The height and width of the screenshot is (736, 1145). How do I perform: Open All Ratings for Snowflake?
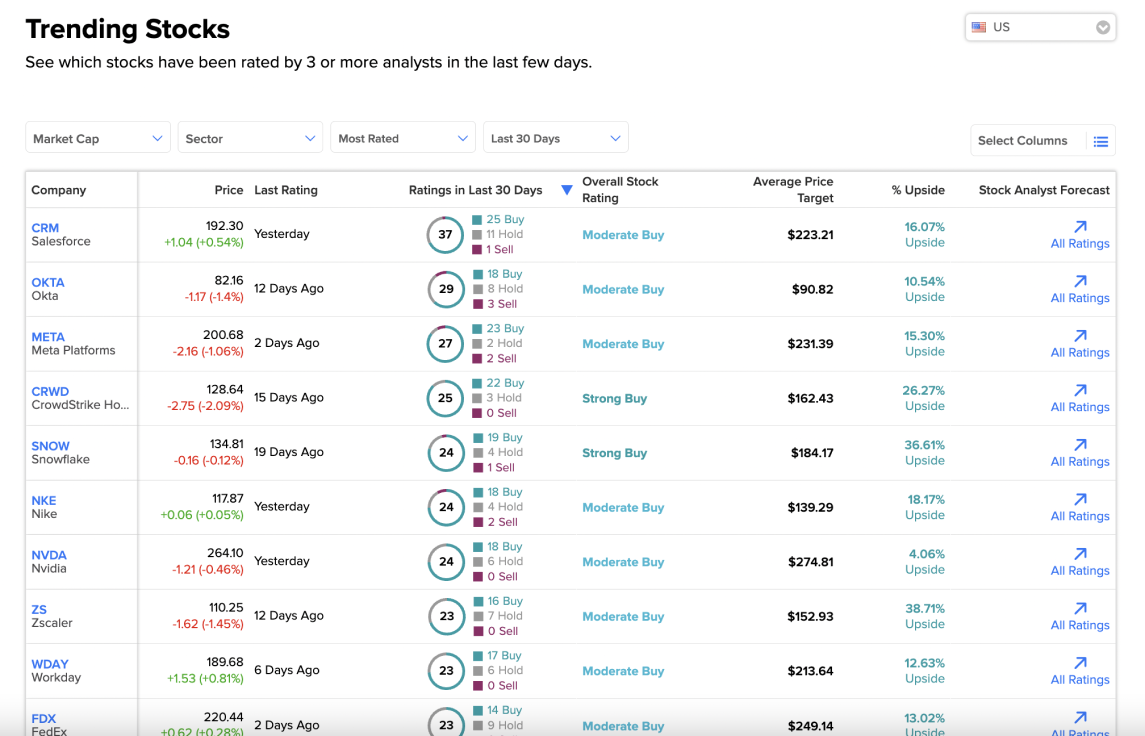pos(1080,462)
